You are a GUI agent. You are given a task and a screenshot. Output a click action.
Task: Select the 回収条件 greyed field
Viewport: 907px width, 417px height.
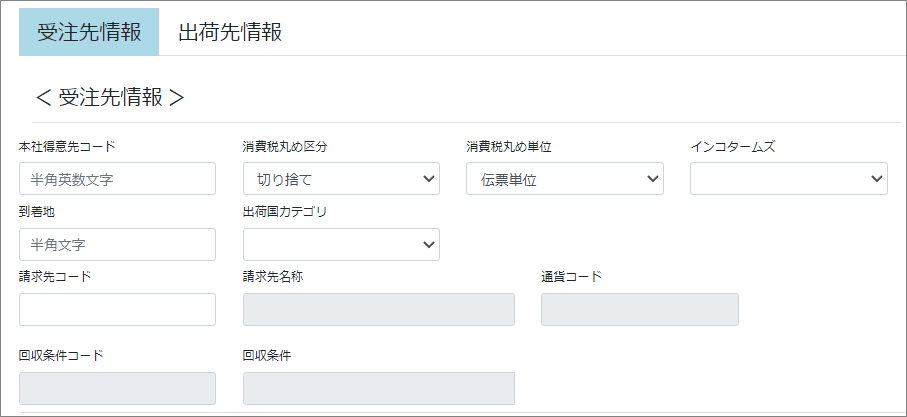click(x=379, y=388)
